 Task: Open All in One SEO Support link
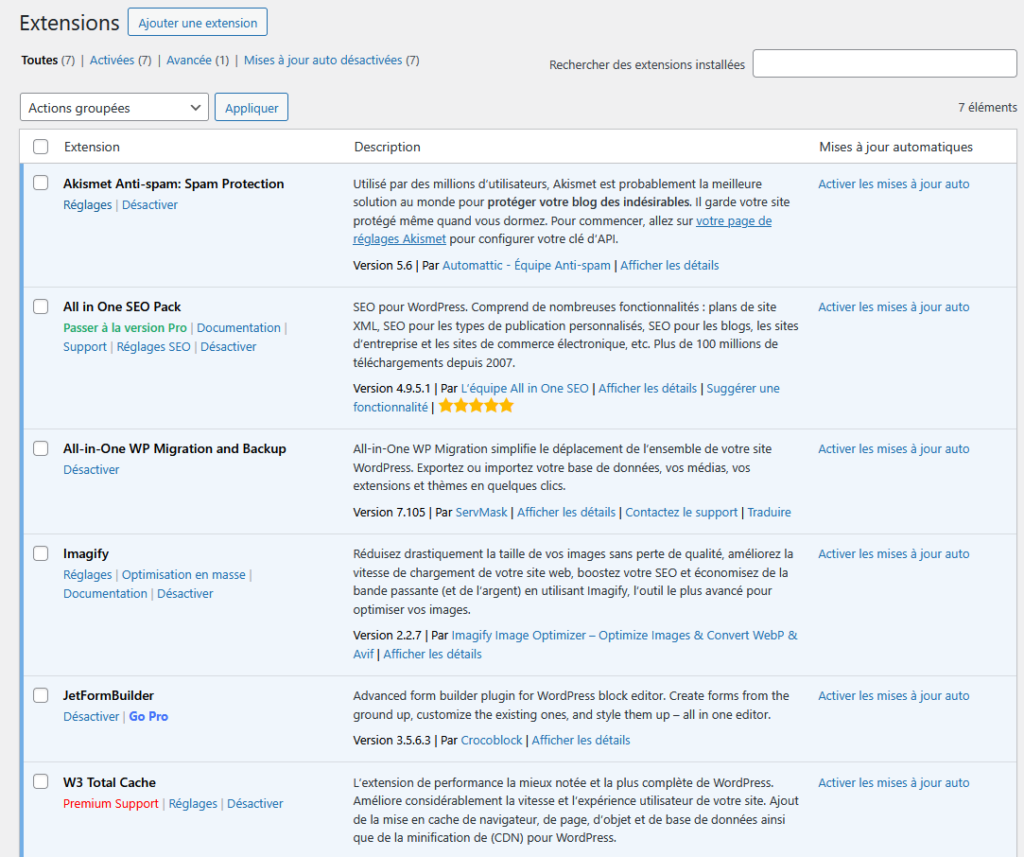(x=85, y=347)
